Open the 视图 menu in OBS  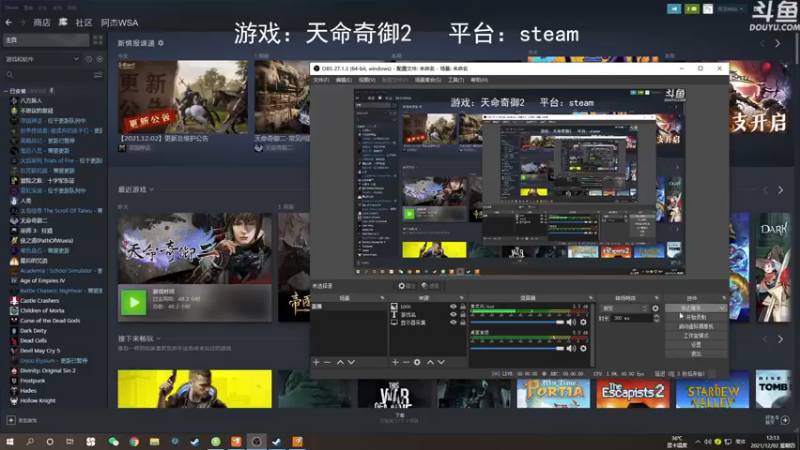367,80
